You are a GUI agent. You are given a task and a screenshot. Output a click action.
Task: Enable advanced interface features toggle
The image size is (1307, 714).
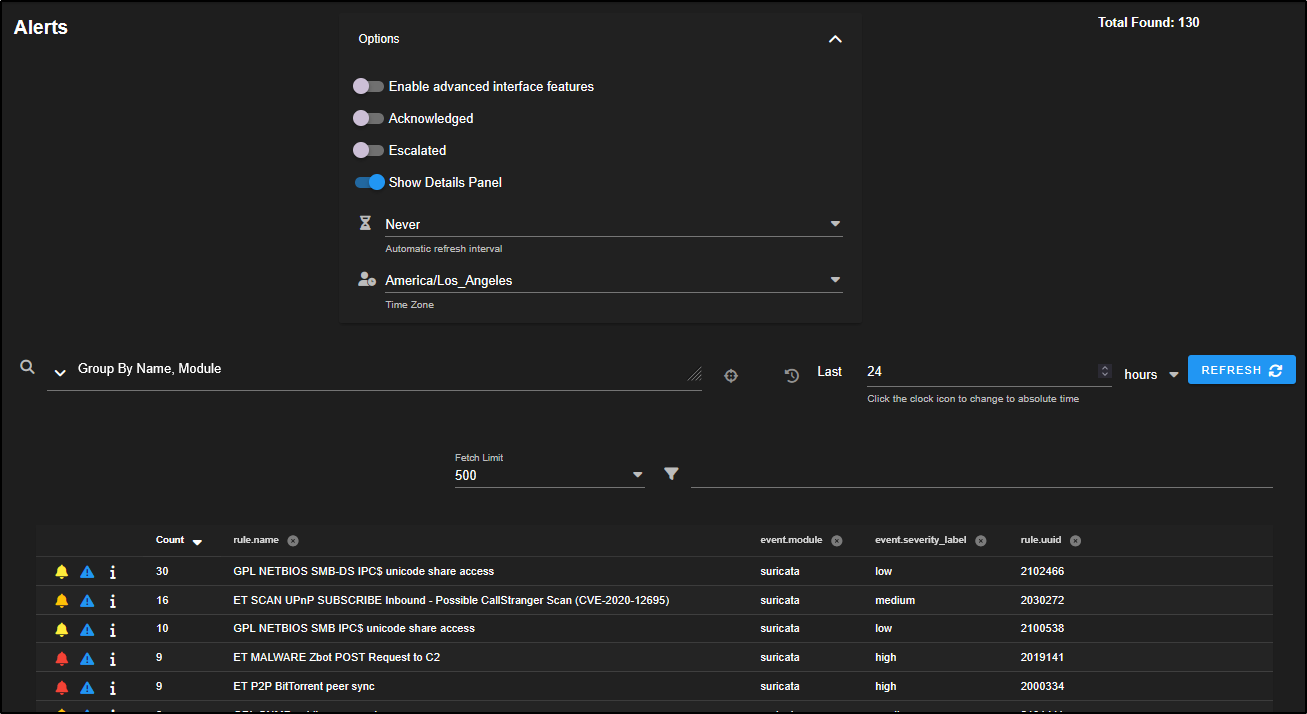point(369,87)
